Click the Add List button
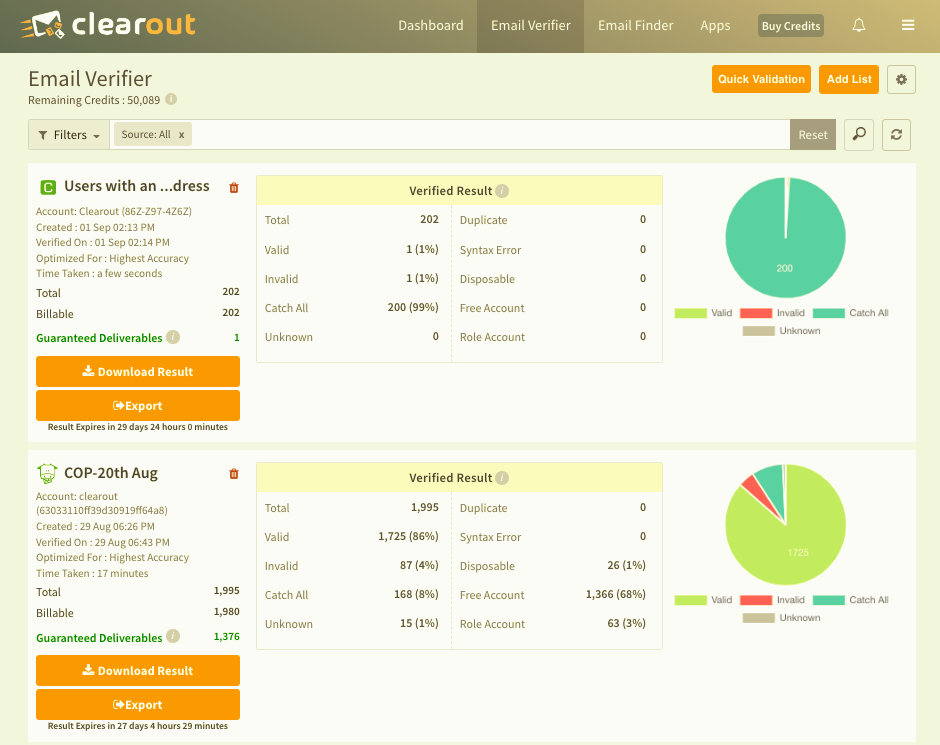940x745 pixels. pyautogui.click(x=849, y=79)
